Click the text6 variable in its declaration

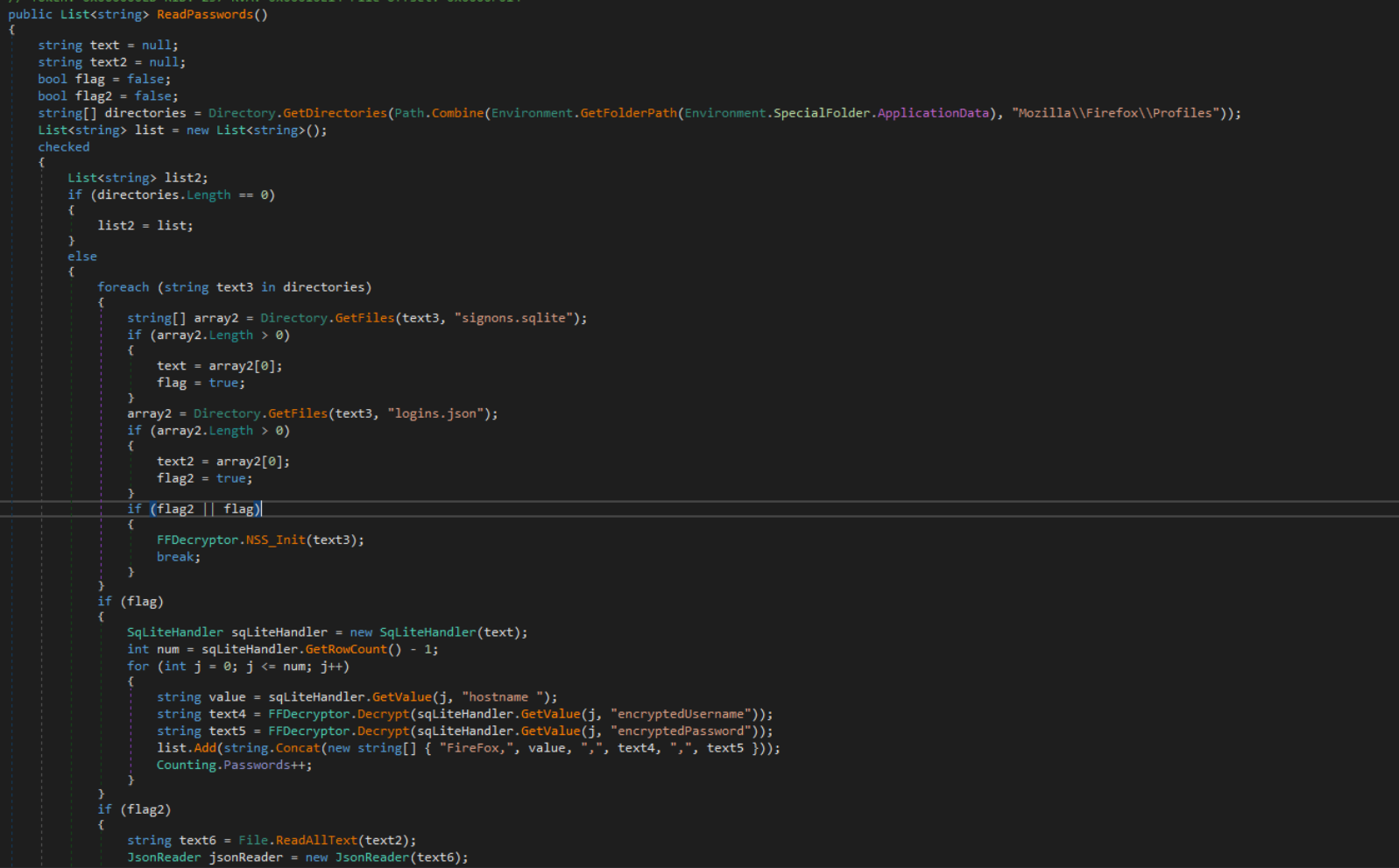(x=198, y=841)
